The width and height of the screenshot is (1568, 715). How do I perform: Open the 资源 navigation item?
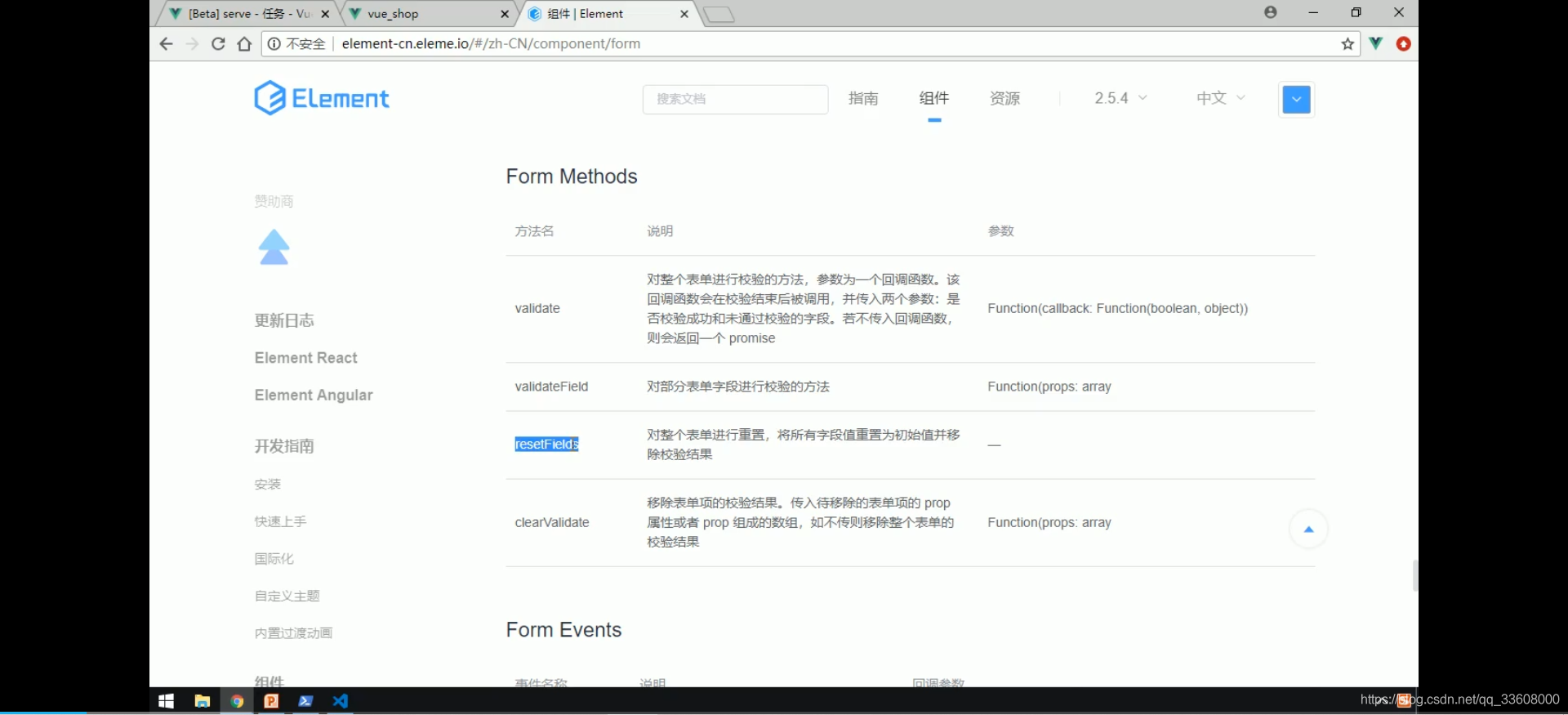(x=1004, y=98)
